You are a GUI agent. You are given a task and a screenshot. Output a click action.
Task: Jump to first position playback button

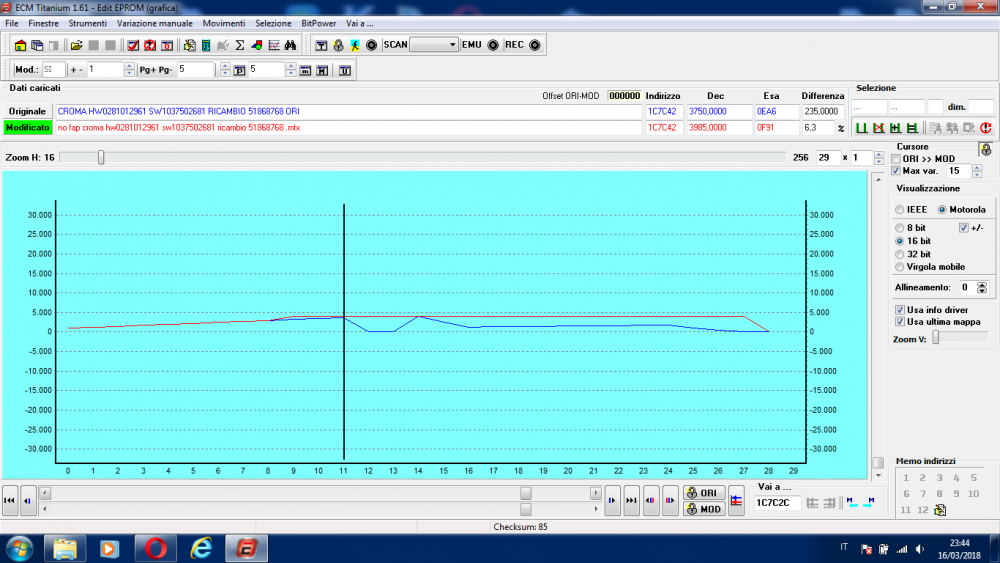pyautogui.click(x=10, y=501)
